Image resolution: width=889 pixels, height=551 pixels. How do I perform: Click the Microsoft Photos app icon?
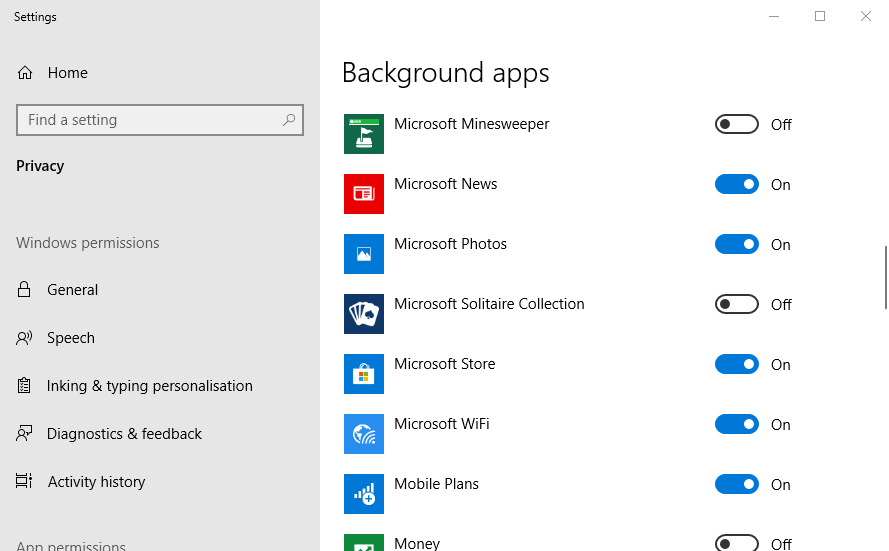pyautogui.click(x=364, y=254)
